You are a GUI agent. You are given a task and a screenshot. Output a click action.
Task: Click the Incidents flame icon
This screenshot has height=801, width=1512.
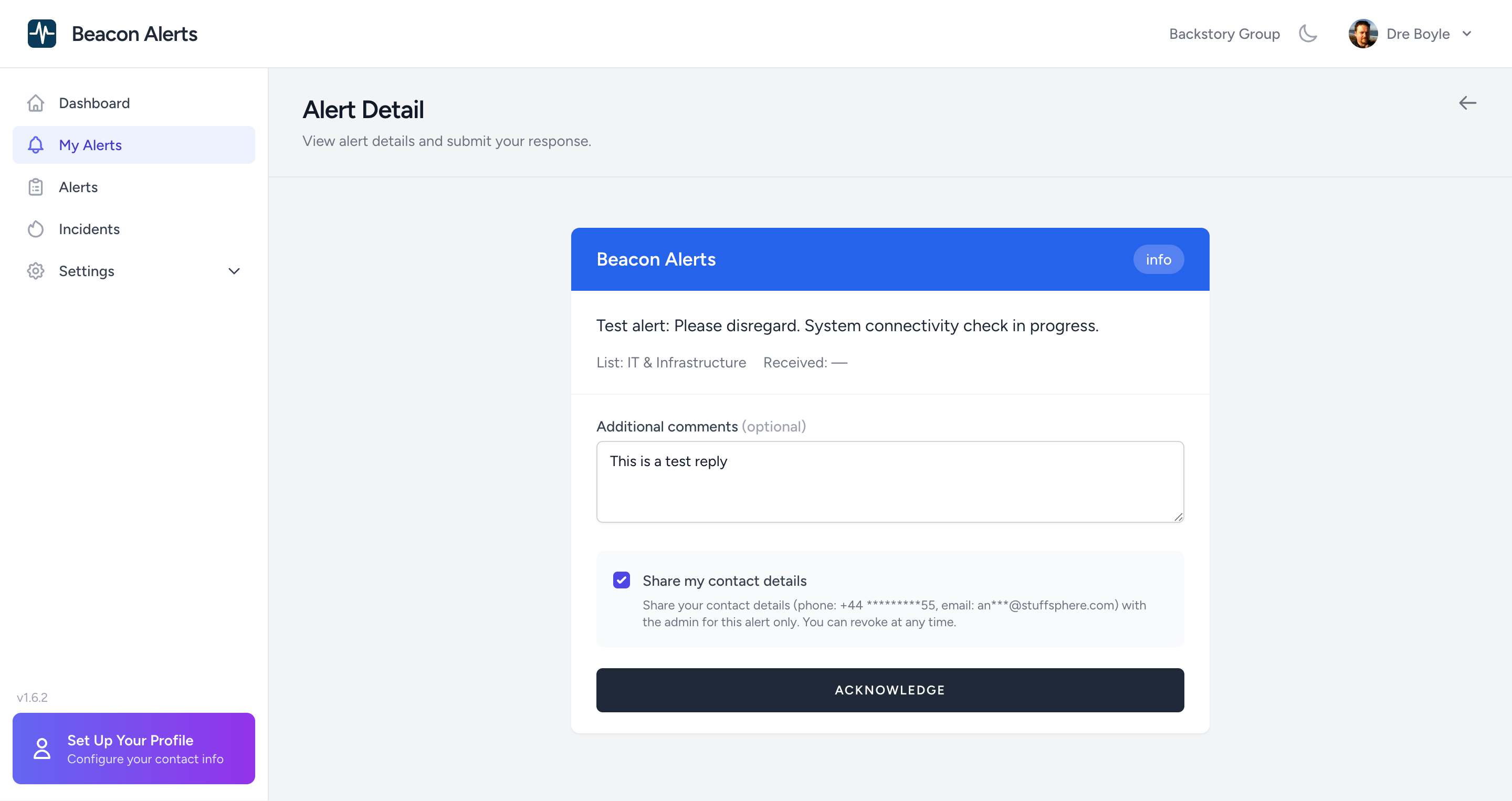[36, 229]
